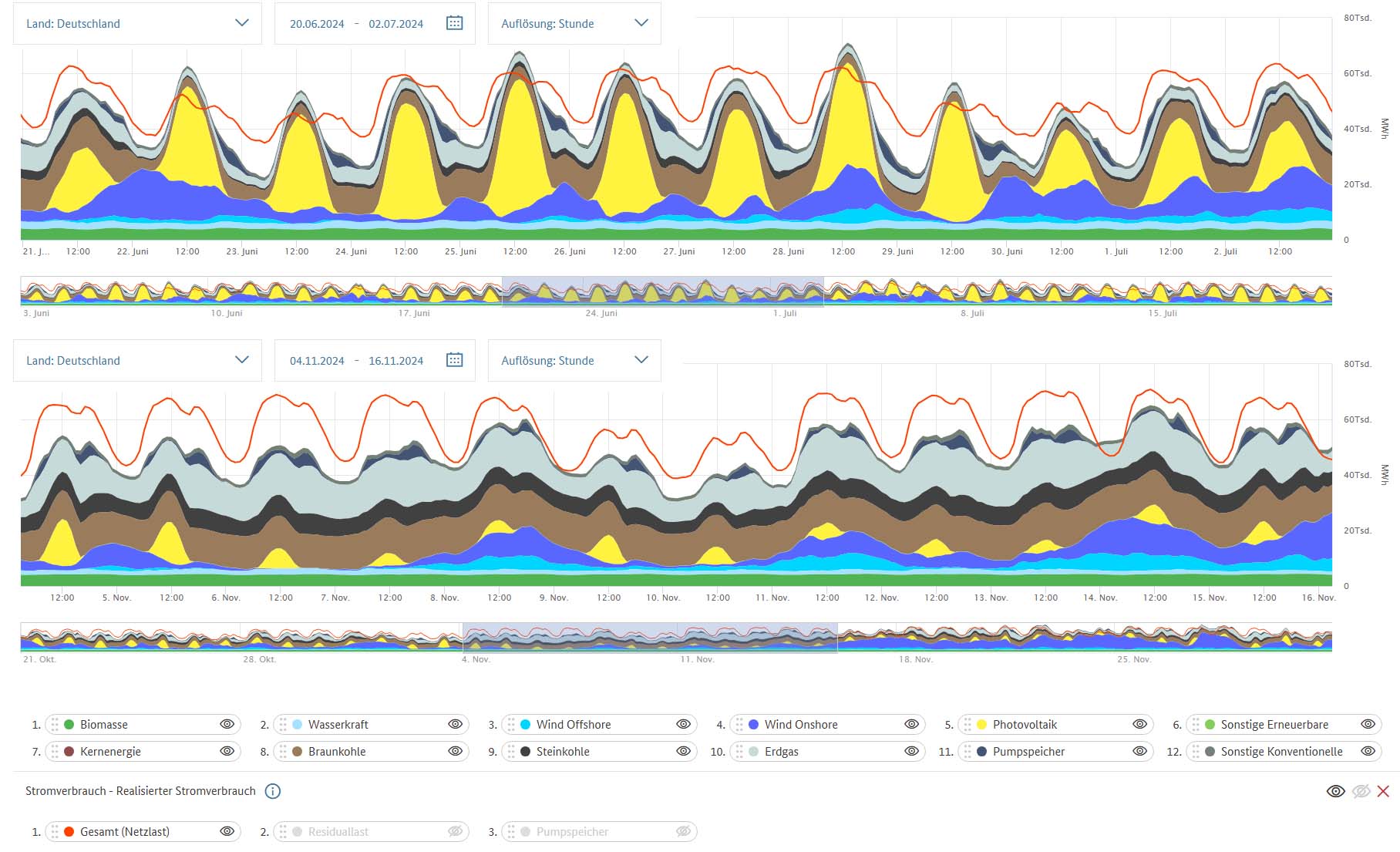Click Wind Offshore cyan color dot

(526, 725)
